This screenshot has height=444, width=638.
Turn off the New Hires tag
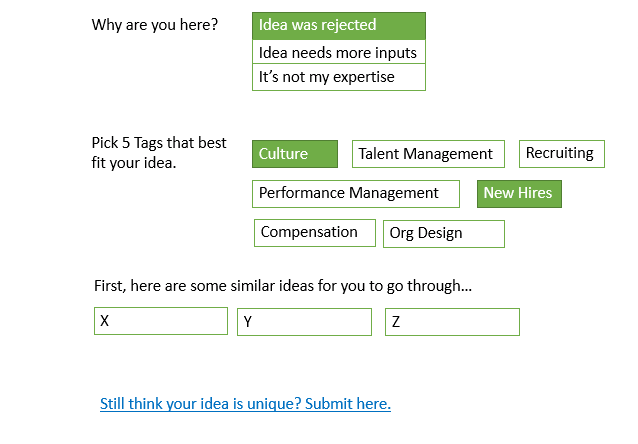coord(519,193)
